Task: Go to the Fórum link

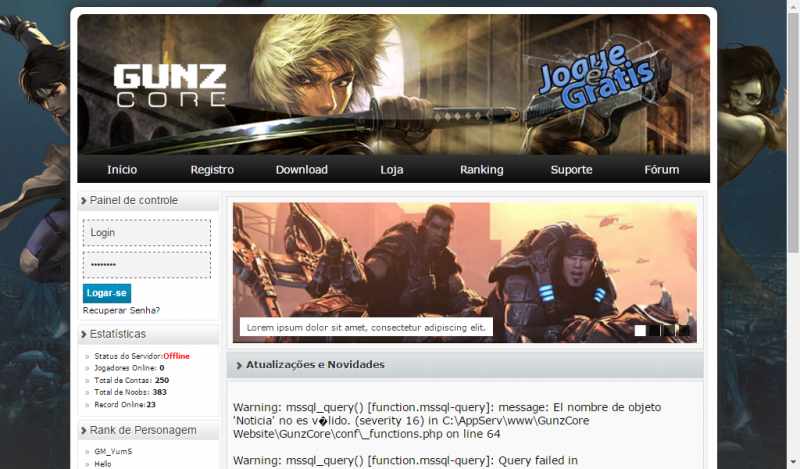Action: click(661, 169)
